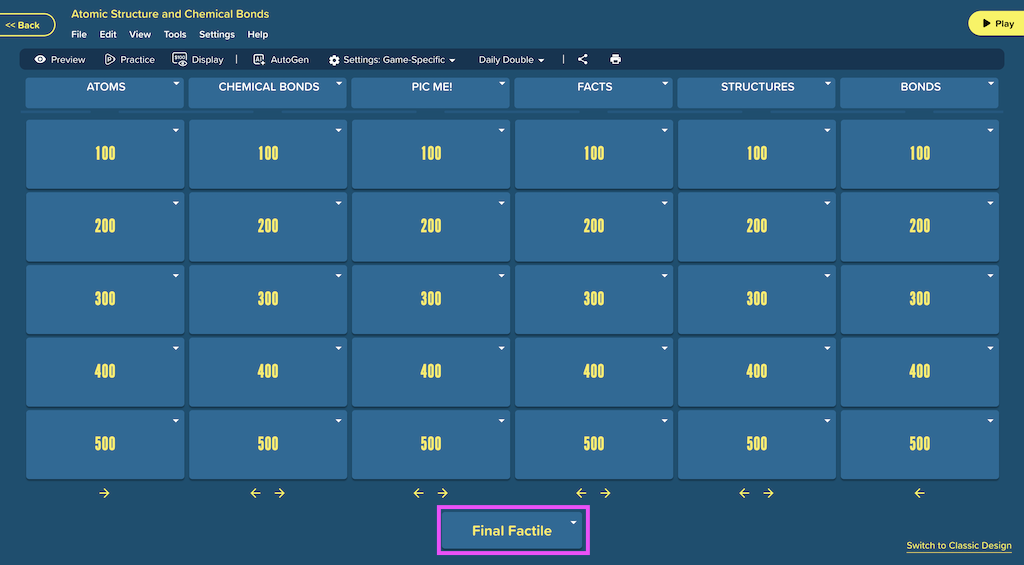Click Switch to Classic Design link
Image resolution: width=1024 pixels, height=565 pixels.
[959, 545]
